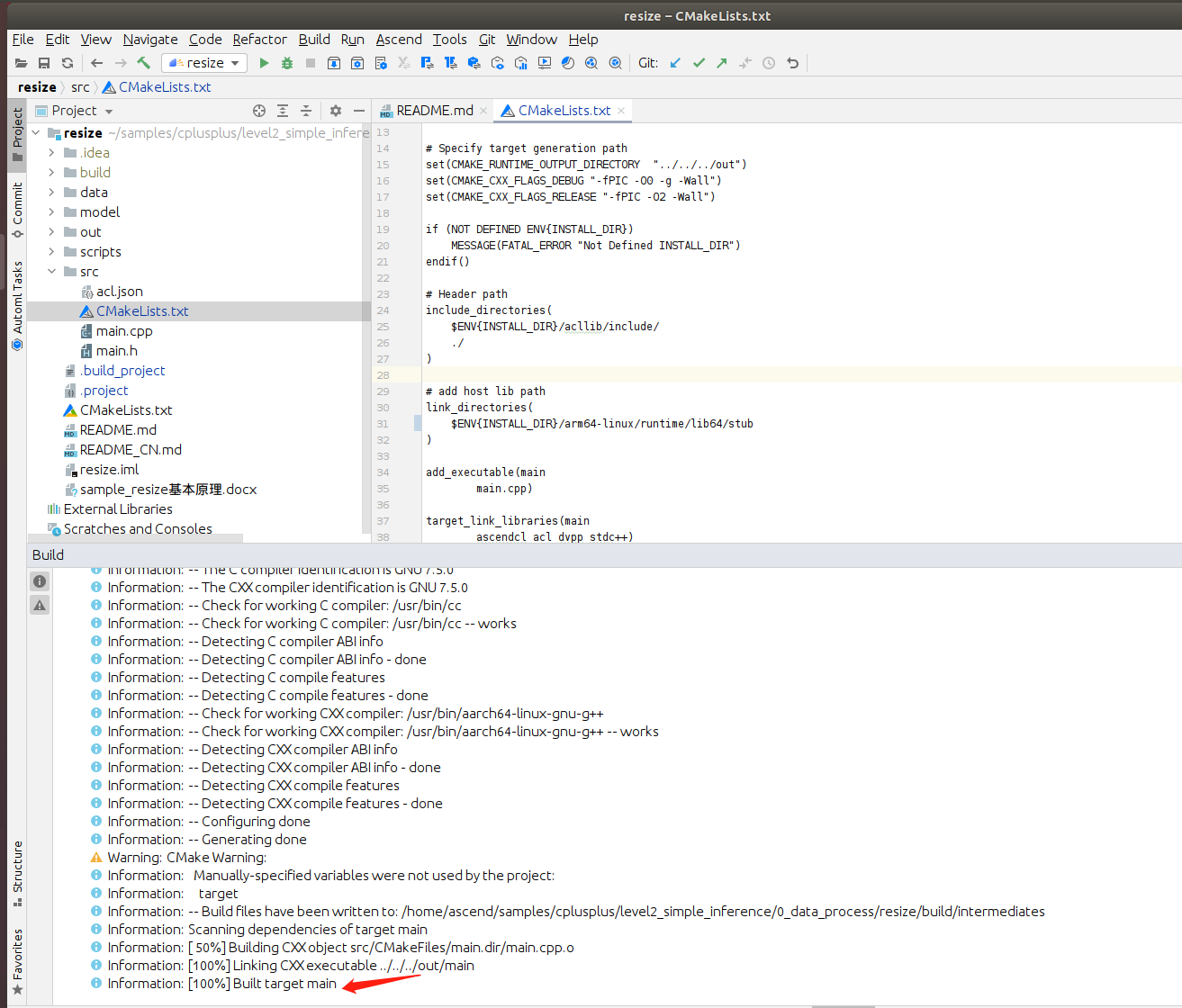Click src in the breadcrumb path
1182x1008 pixels.
(80, 87)
